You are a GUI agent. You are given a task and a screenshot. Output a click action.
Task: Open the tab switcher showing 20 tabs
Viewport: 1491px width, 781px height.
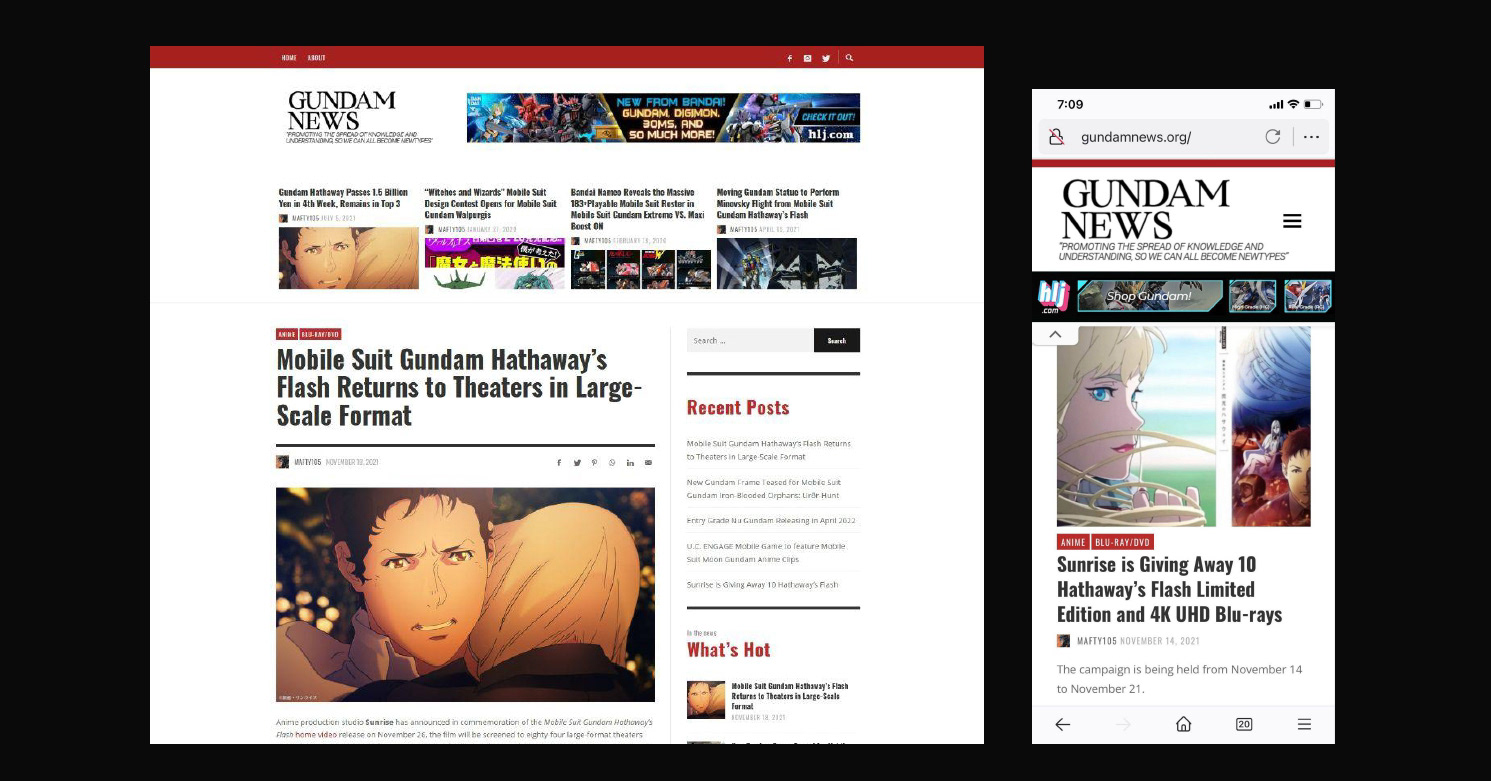1244,724
